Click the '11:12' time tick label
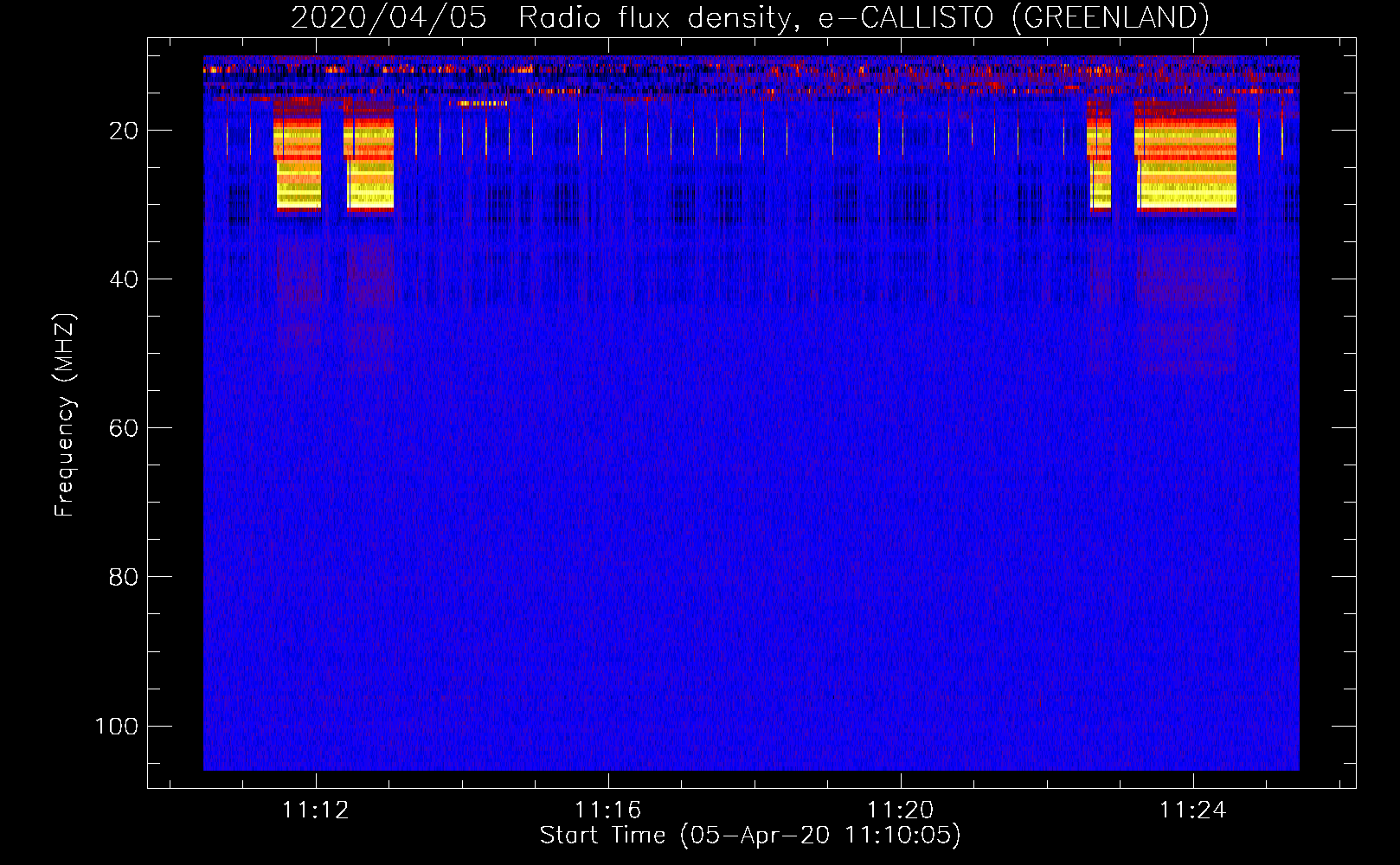 tap(316, 811)
